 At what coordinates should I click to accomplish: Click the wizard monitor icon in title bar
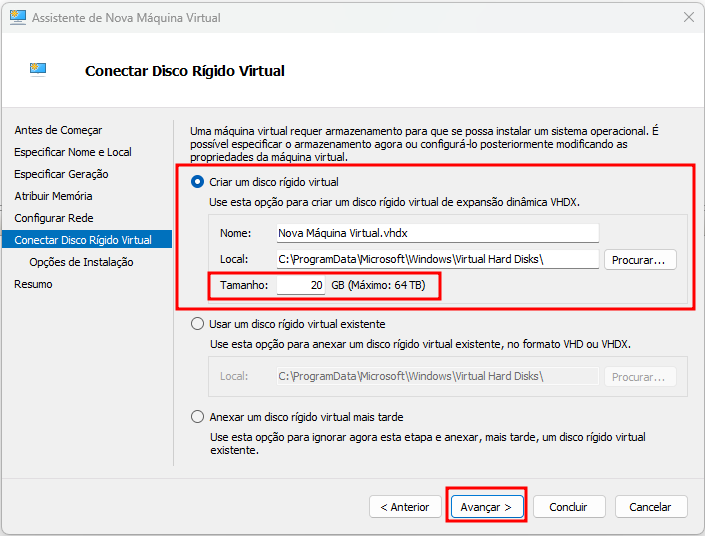click(18, 17)
